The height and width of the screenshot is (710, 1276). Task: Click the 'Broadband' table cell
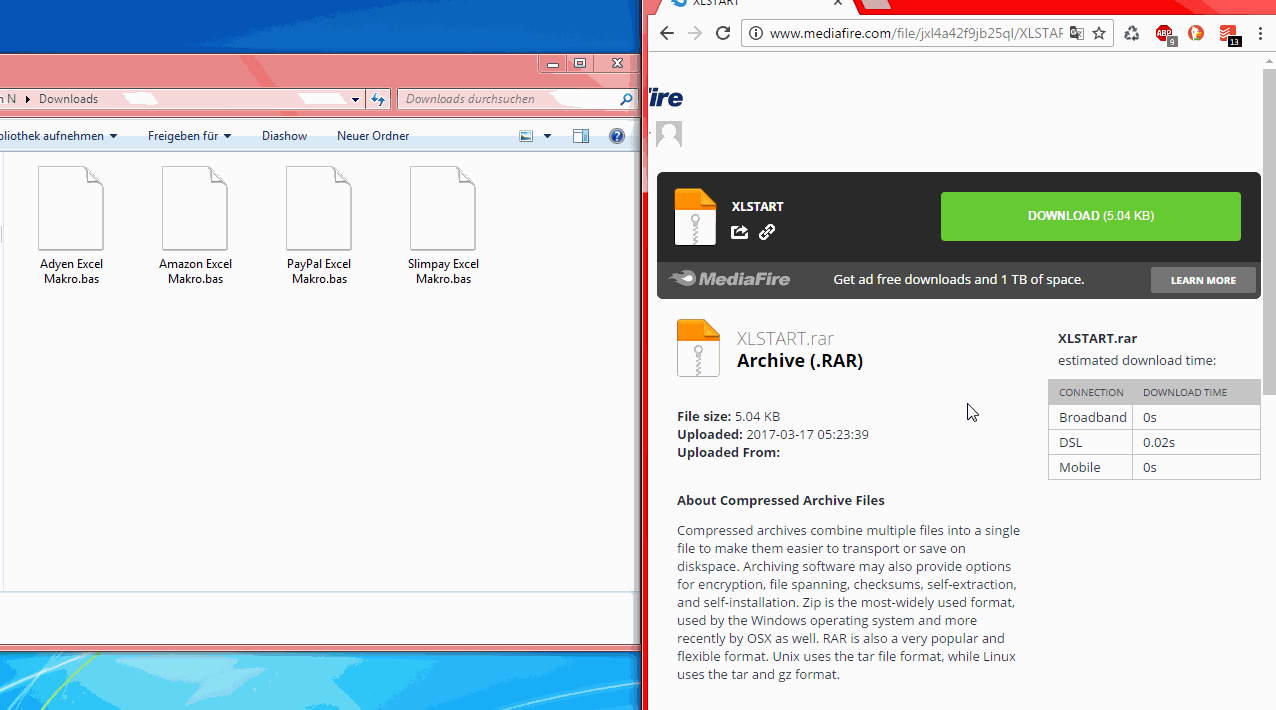coord(1091,417)
